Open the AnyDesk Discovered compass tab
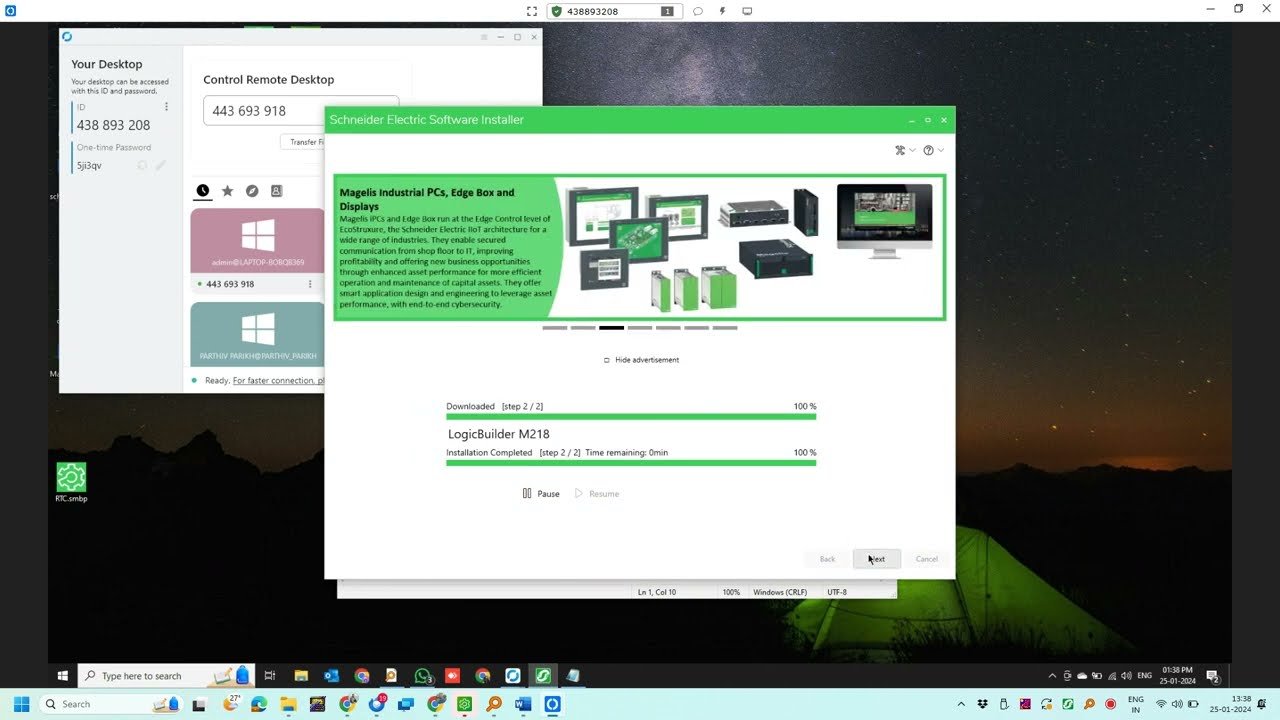 point(252,191)
